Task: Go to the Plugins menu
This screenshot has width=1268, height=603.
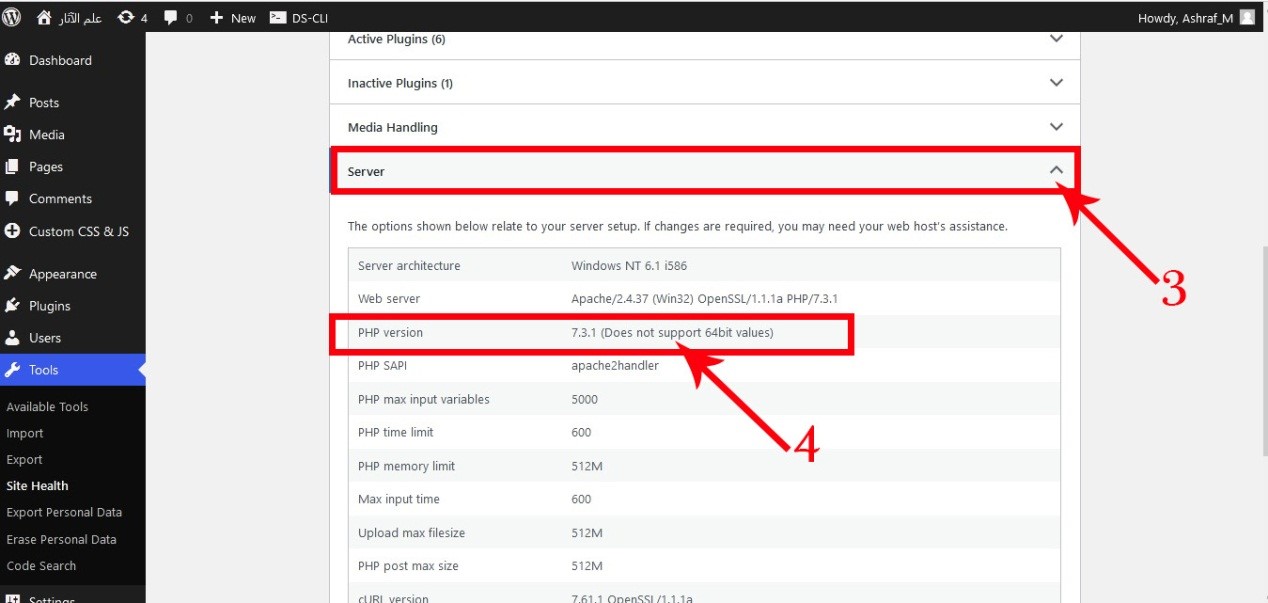Action: click(x=49, y=306)
